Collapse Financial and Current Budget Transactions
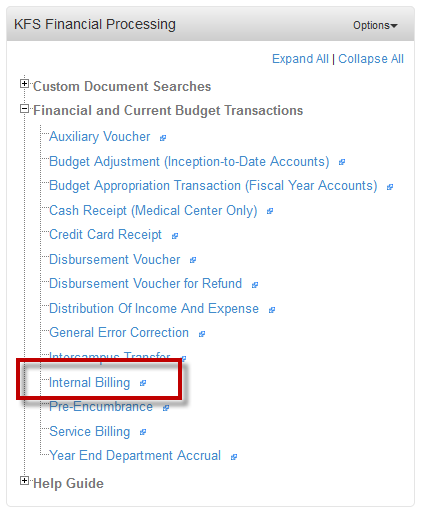 [24, 108]
